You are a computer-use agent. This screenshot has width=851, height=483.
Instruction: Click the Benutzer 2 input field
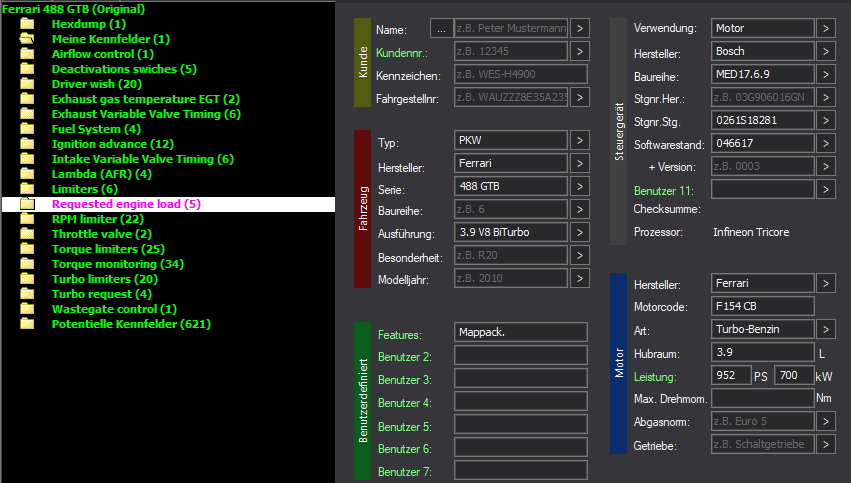(x=520, y=355)
